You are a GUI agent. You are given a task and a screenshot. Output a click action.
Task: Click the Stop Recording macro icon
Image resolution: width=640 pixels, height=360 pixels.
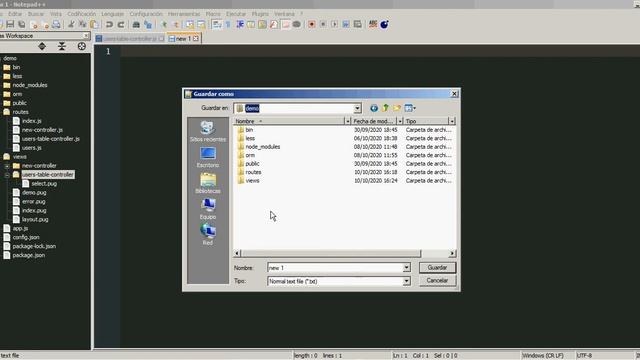pyautogui.click(x=323, y=24)
